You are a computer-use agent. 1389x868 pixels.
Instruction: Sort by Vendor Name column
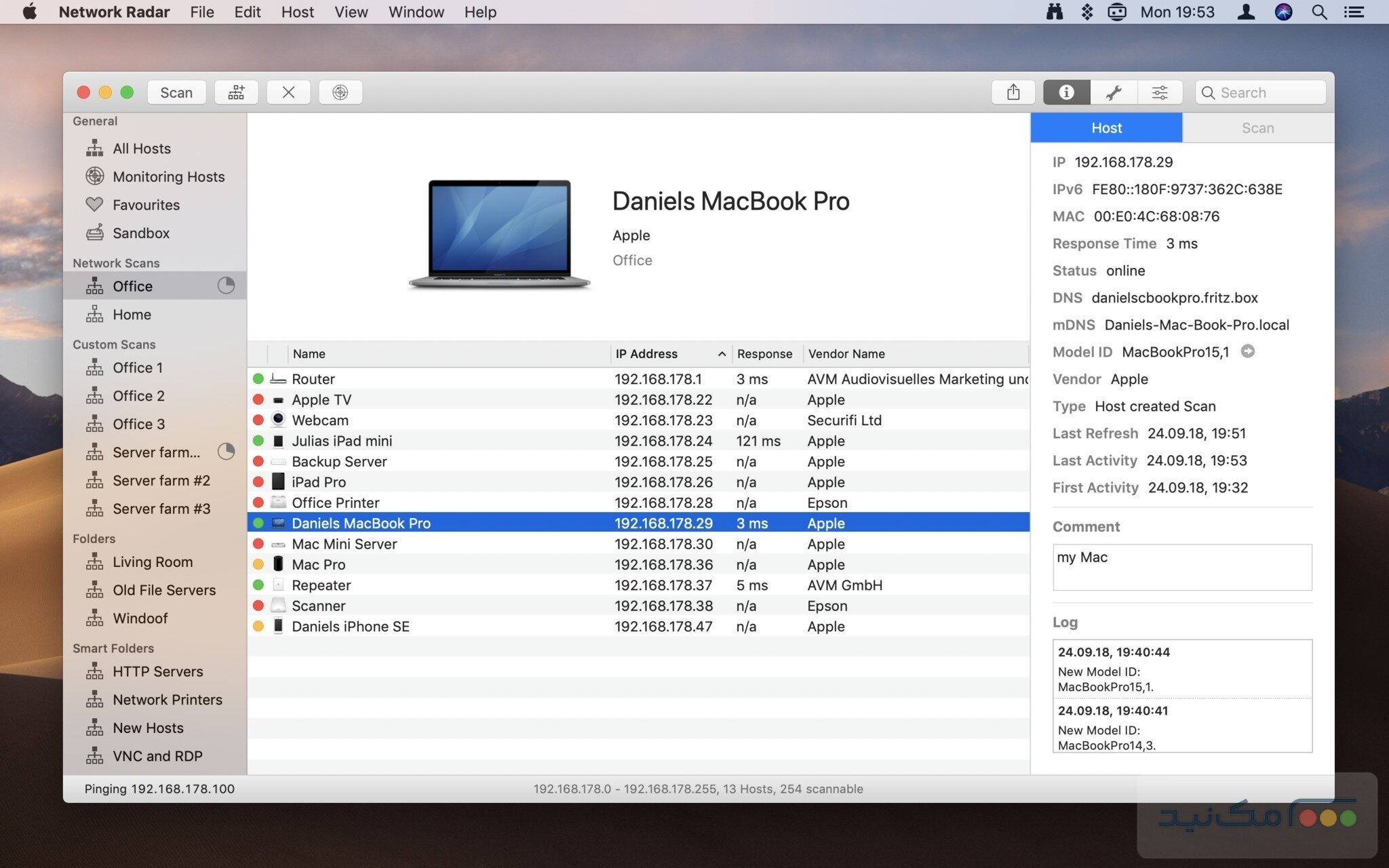[846, 354]
